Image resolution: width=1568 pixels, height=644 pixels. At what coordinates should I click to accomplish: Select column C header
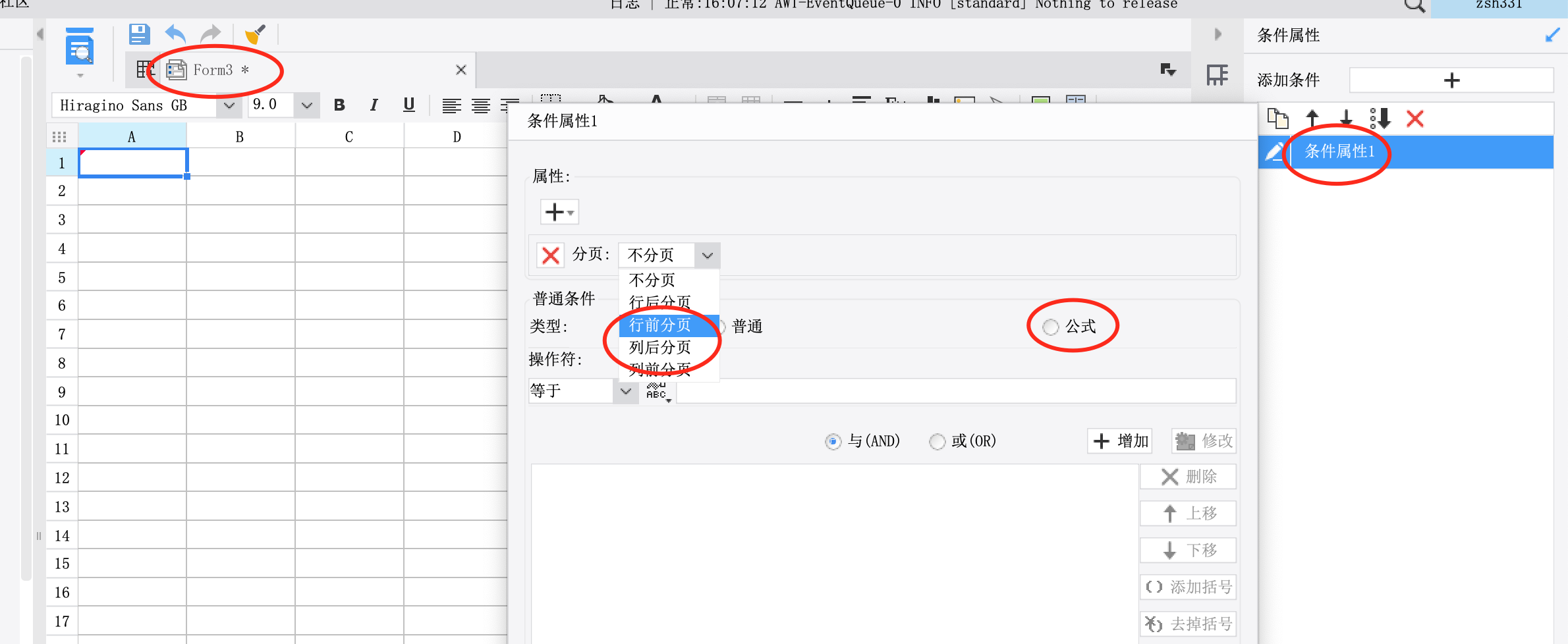(x=349, y=137)
